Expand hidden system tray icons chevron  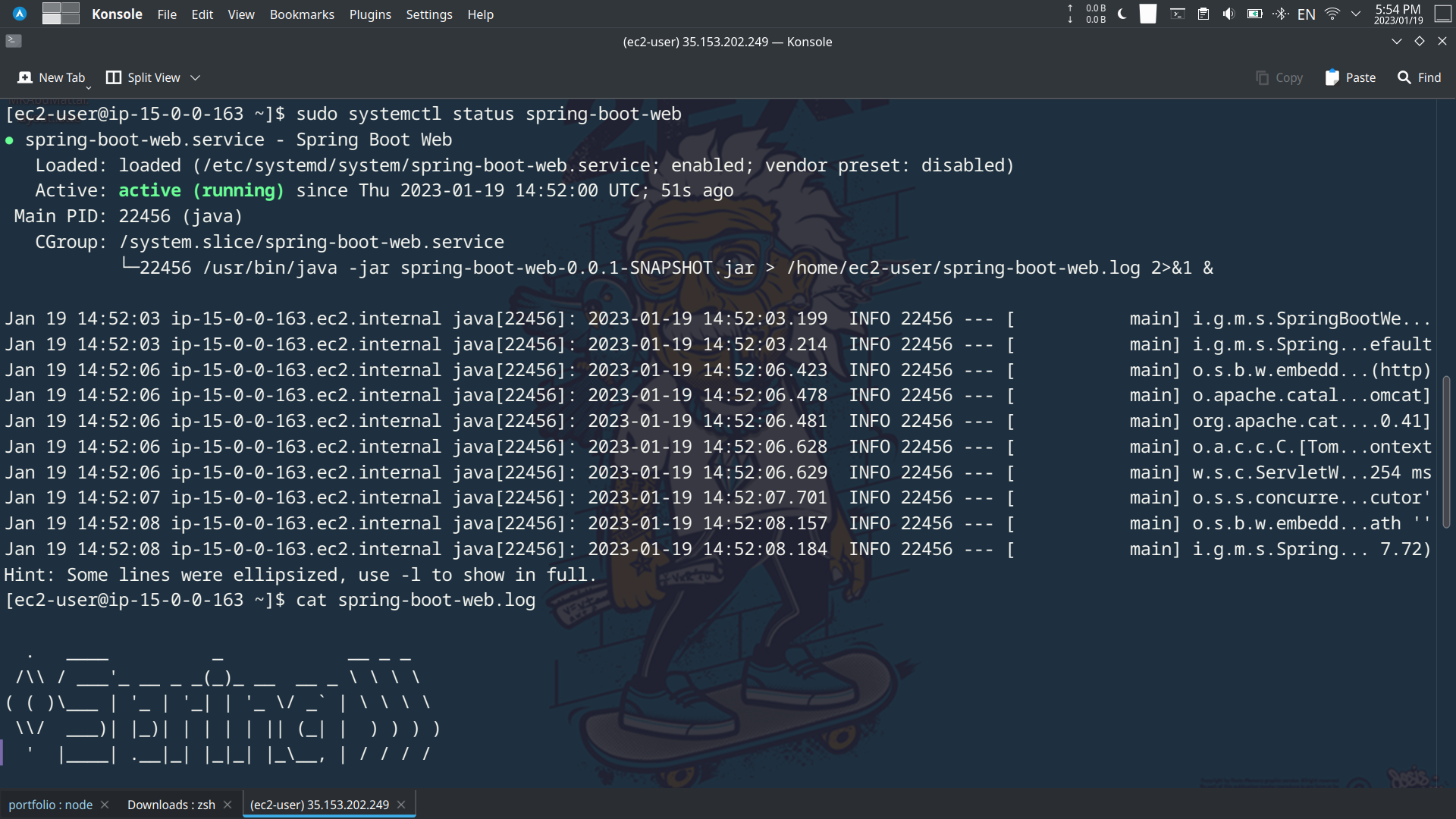tap(1356, 14)
